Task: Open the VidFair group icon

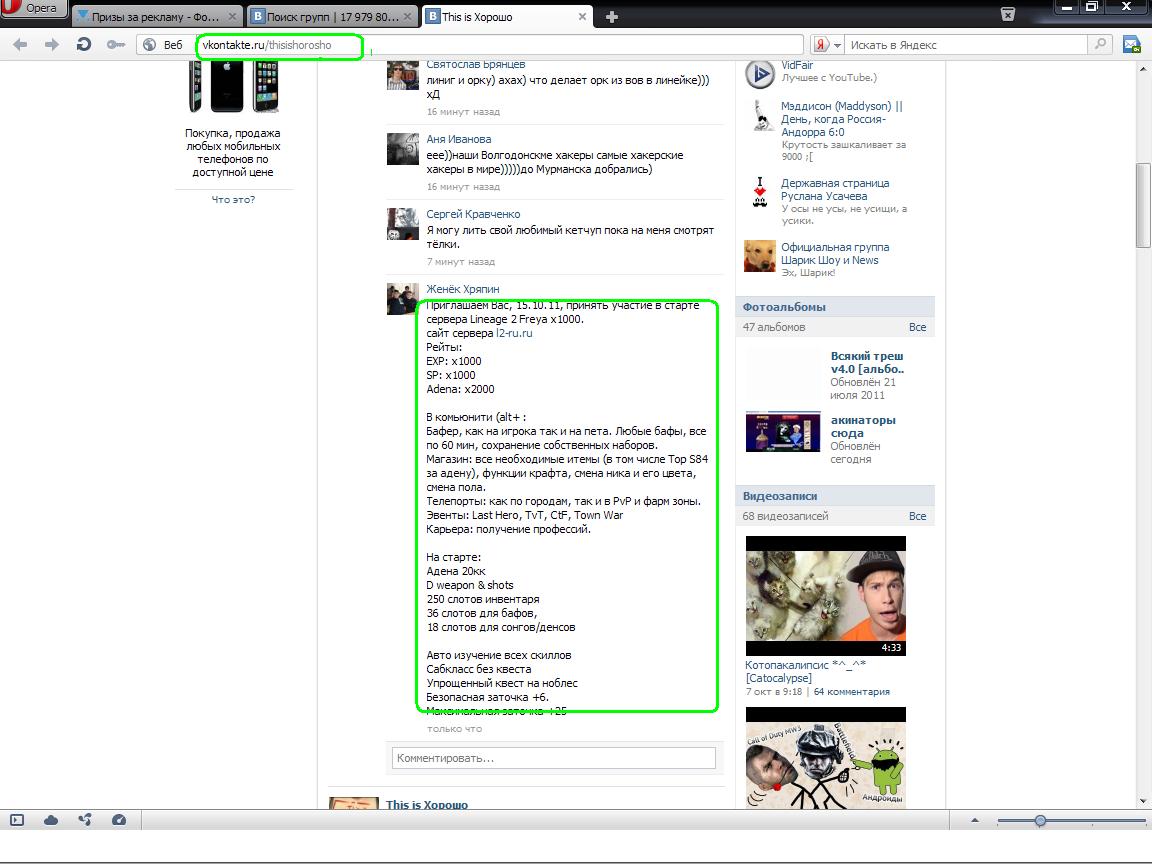Action: click(760, 73)
